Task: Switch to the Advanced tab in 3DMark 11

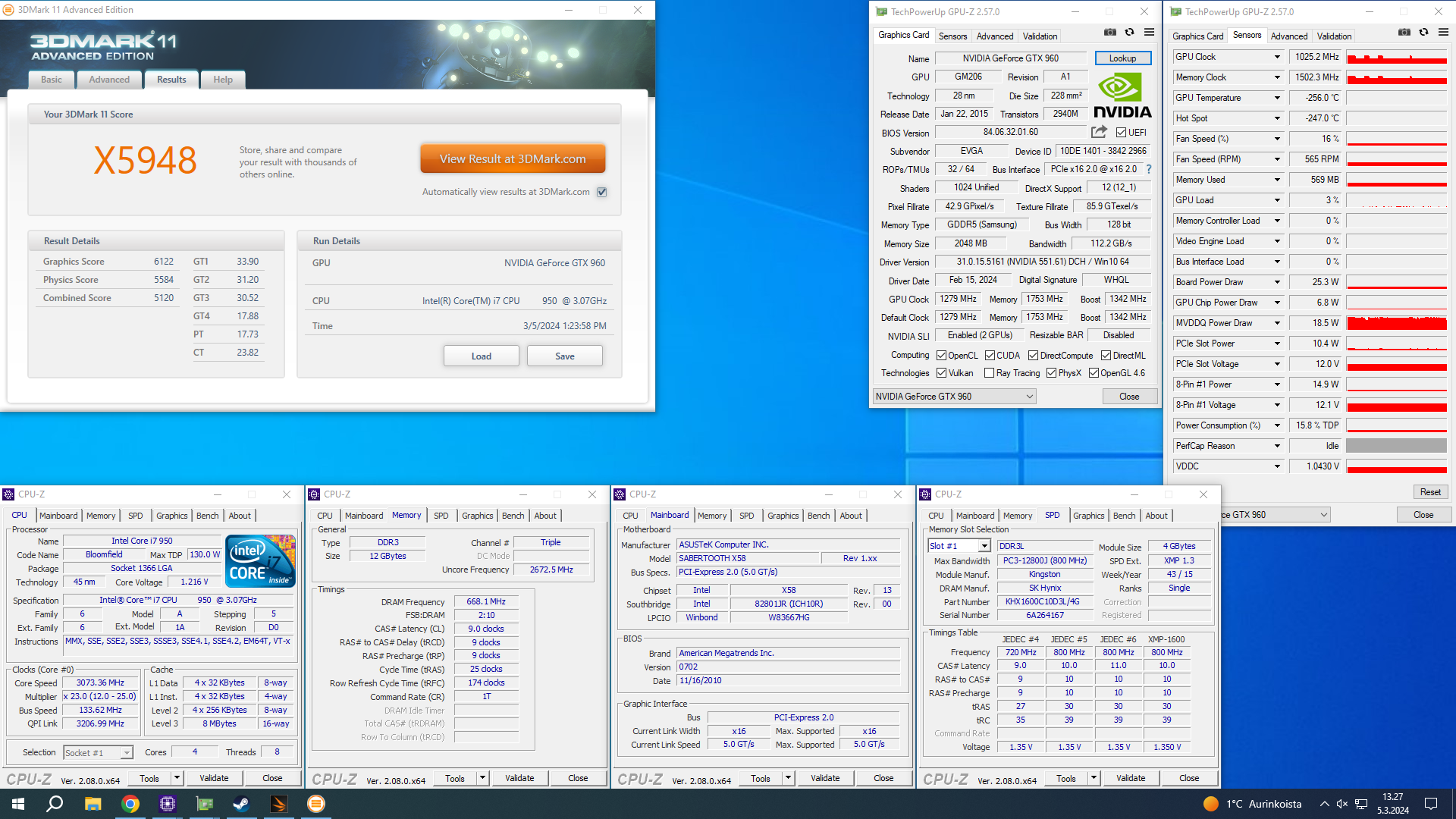Action: click(x=109, y=80)
